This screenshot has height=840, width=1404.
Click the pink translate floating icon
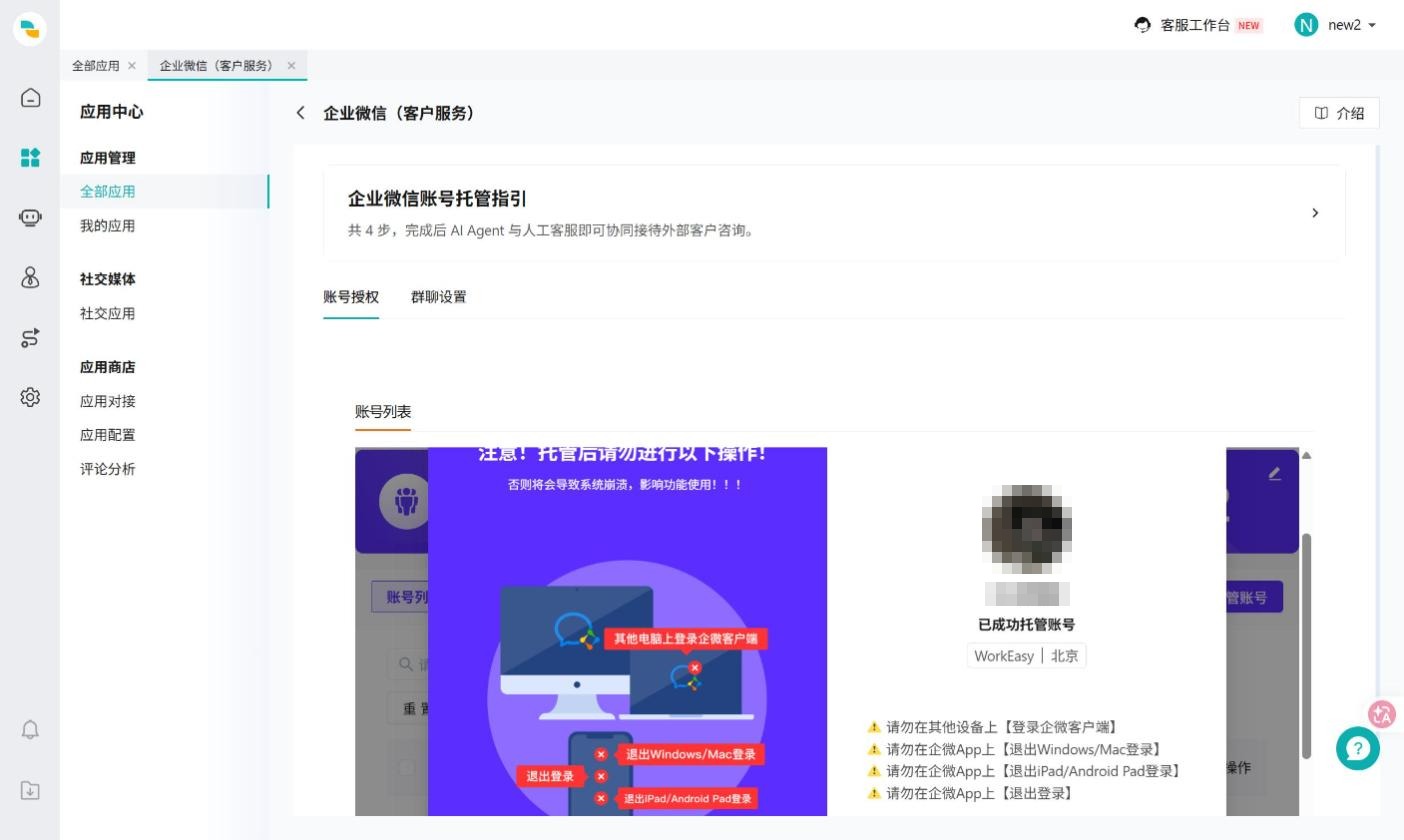[1382, 714]
